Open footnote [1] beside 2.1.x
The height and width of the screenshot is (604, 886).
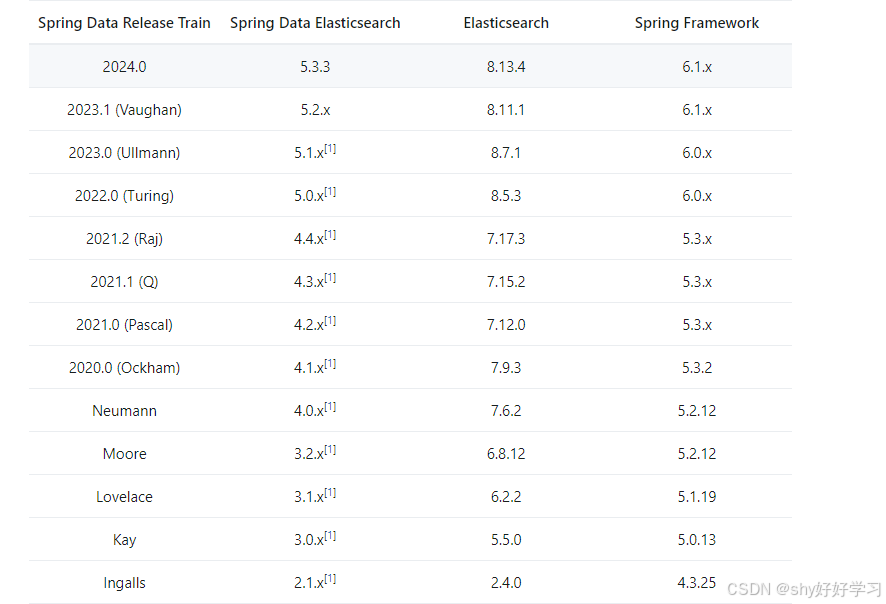tap(330, 578)
